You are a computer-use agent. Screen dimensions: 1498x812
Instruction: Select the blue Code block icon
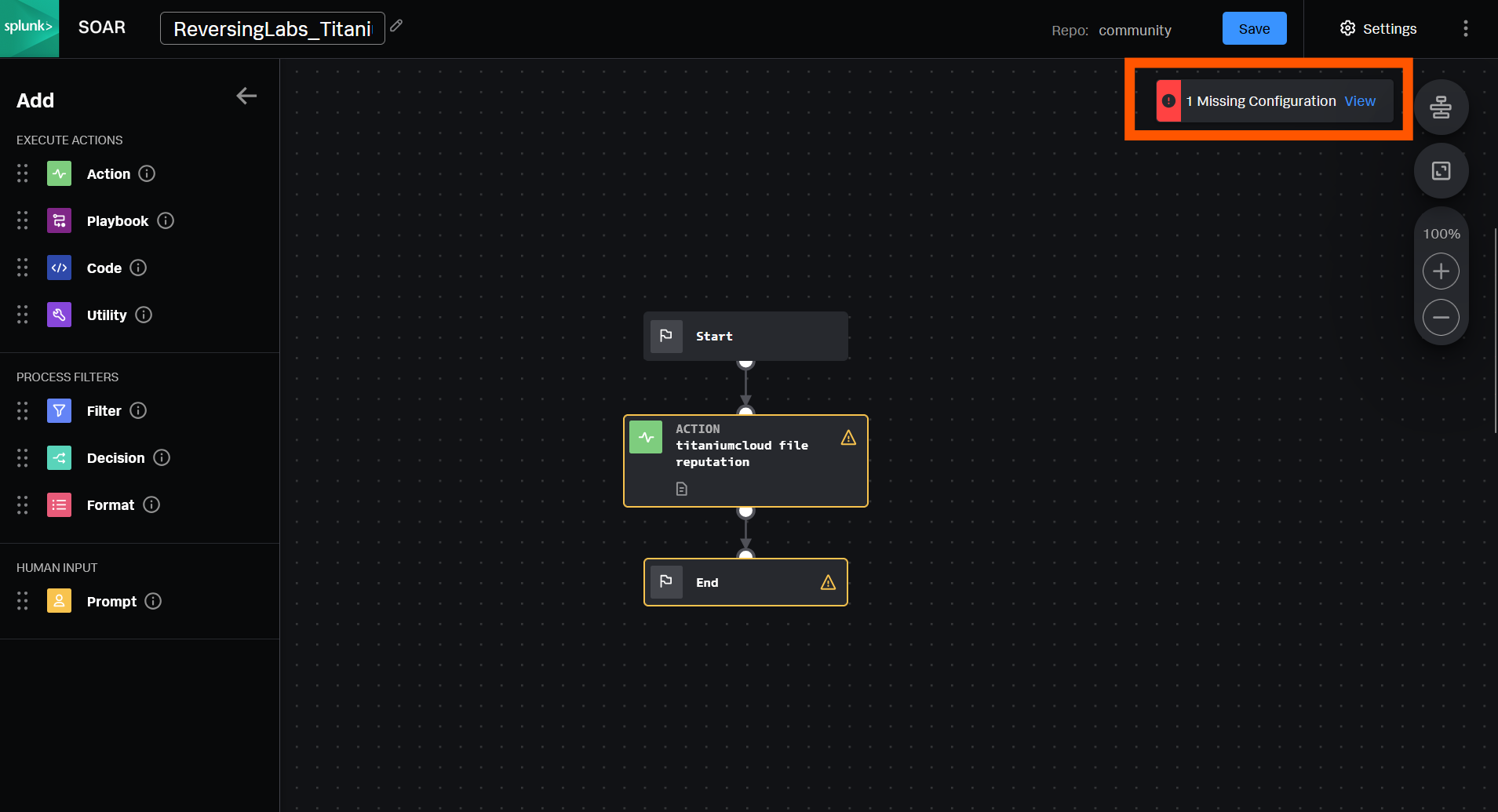coord(59,268)
